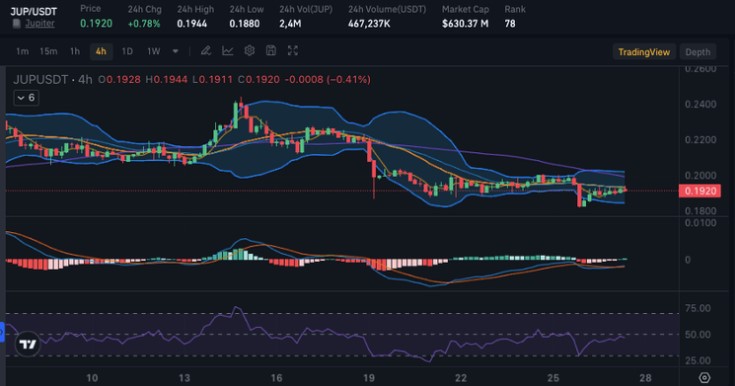Expand more timeframe options arrow

pyautogui.click(x=175, y=51)
